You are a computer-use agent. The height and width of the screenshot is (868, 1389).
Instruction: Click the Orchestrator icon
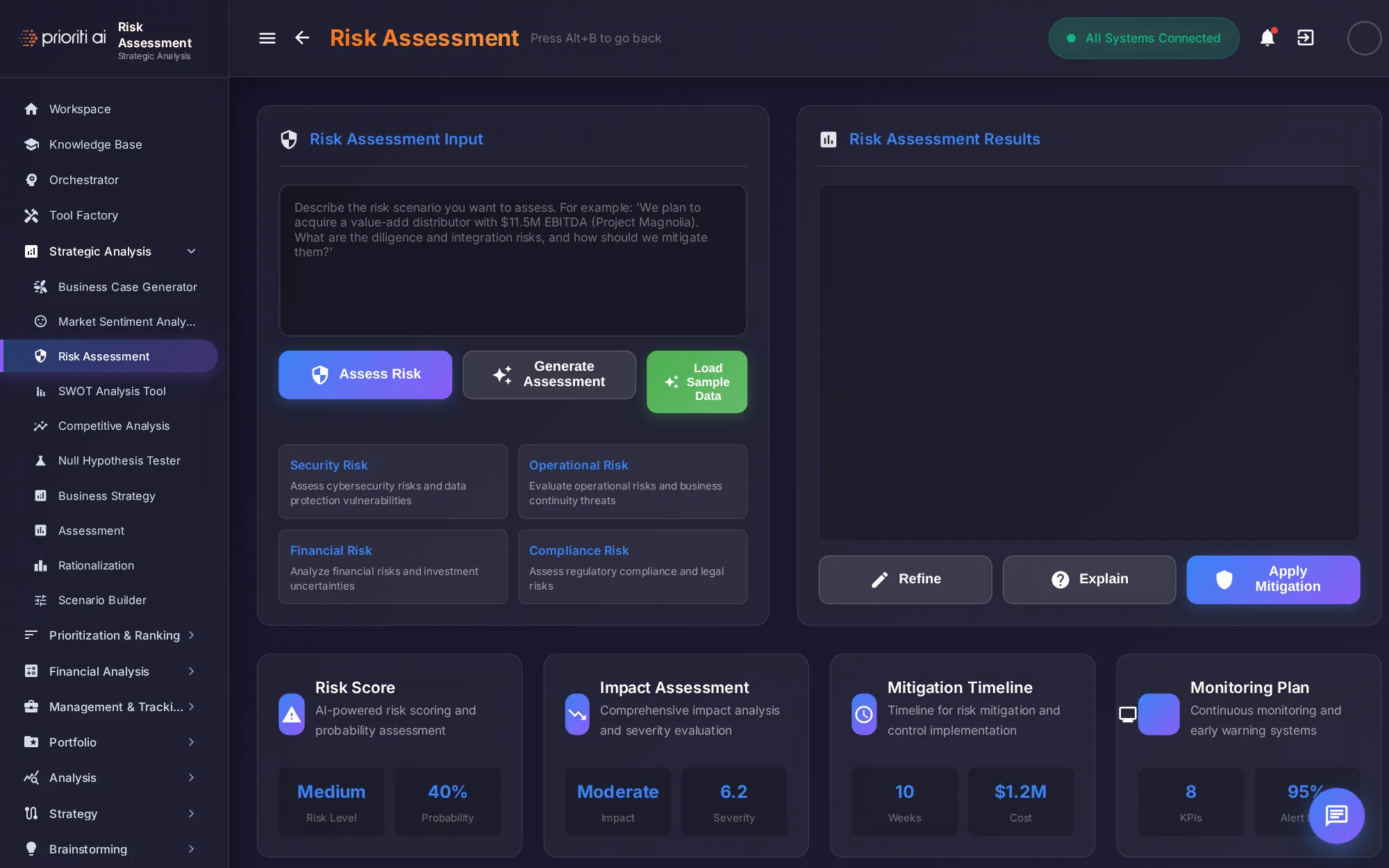point(31,180)
